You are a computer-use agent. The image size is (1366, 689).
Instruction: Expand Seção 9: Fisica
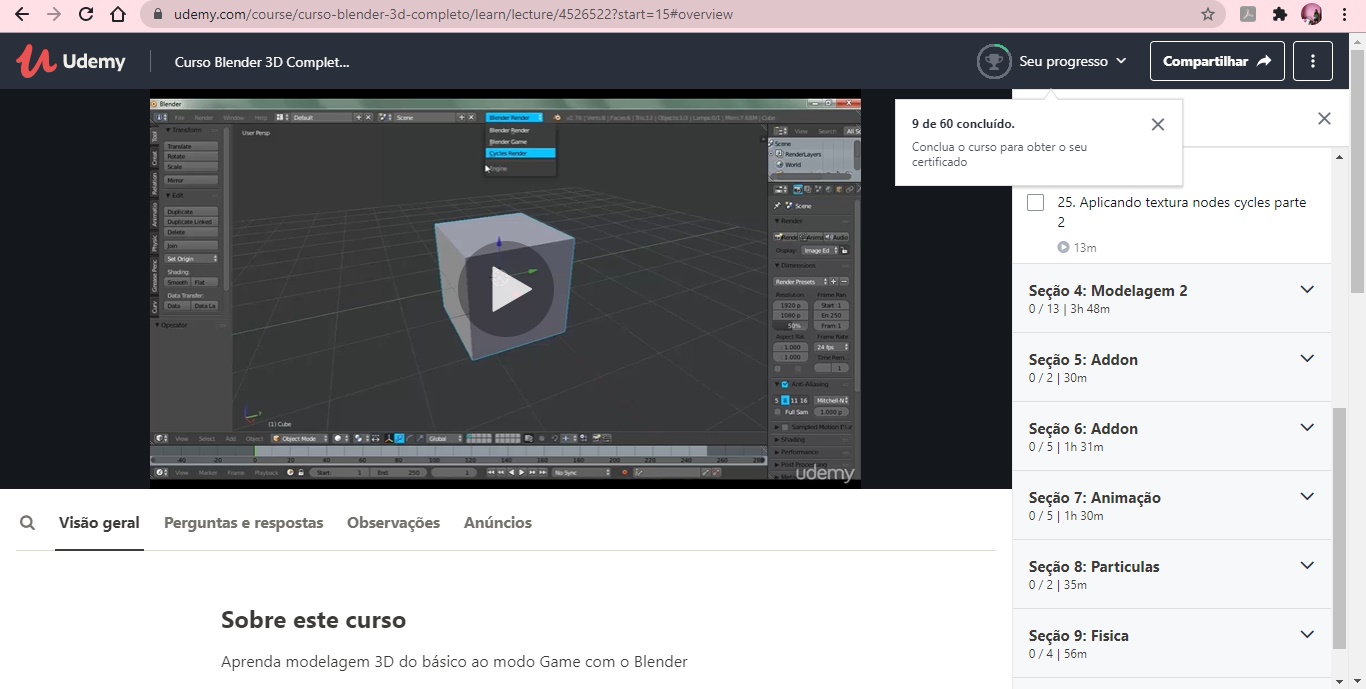click(1172, 643)
